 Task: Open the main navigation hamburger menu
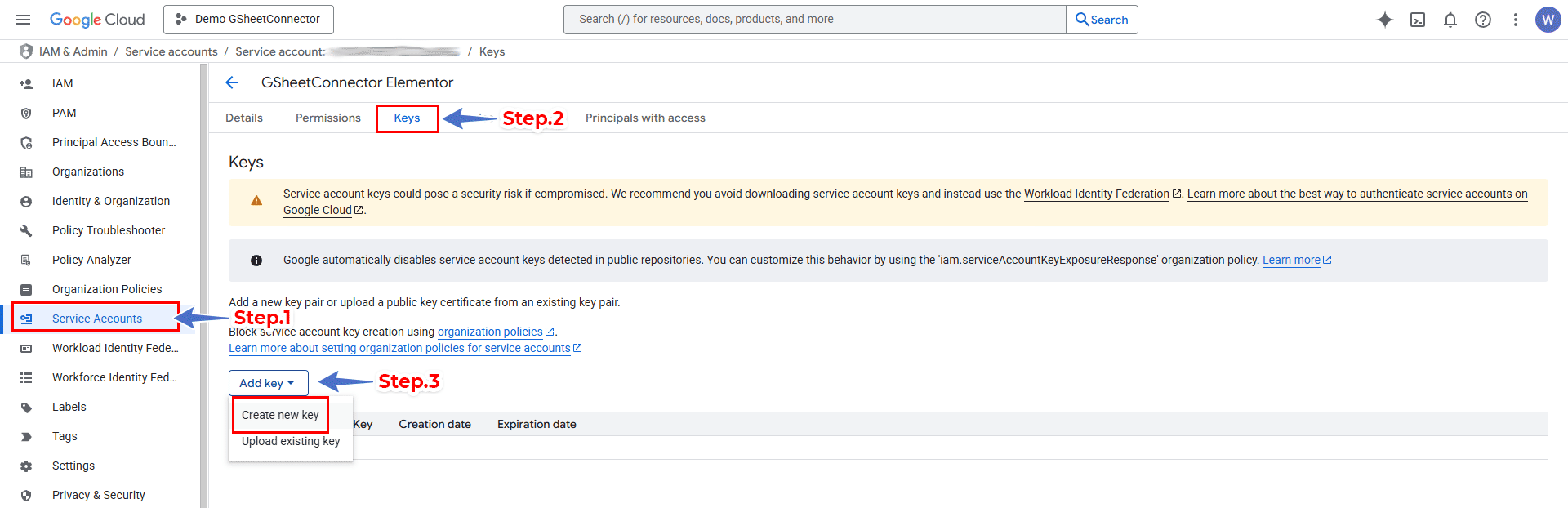pos(23,20)
